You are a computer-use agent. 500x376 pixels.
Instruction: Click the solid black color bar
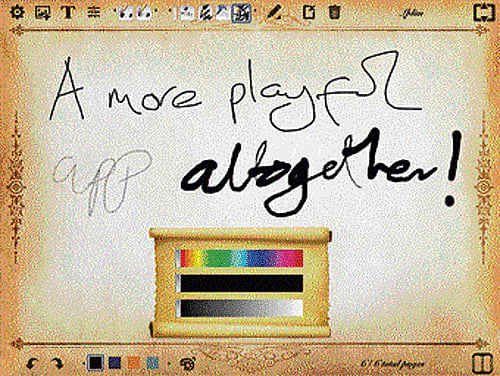(242, 284)
